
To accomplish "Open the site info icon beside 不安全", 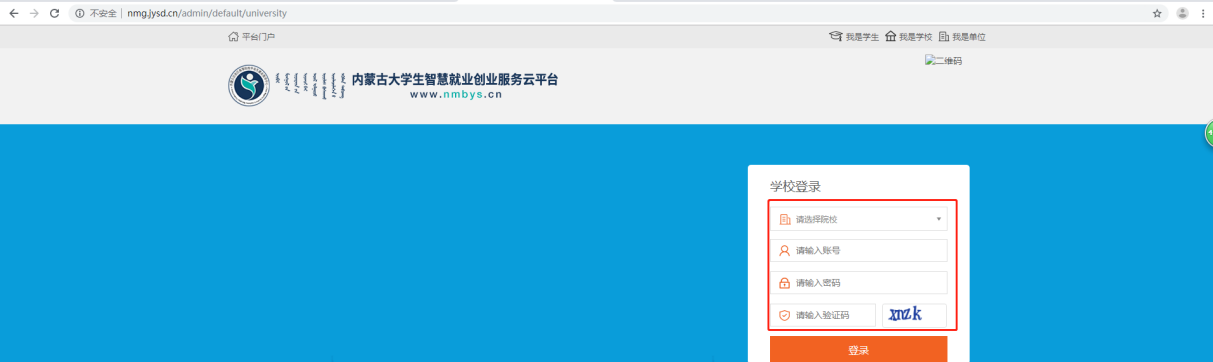I will [x=80, y=13].
